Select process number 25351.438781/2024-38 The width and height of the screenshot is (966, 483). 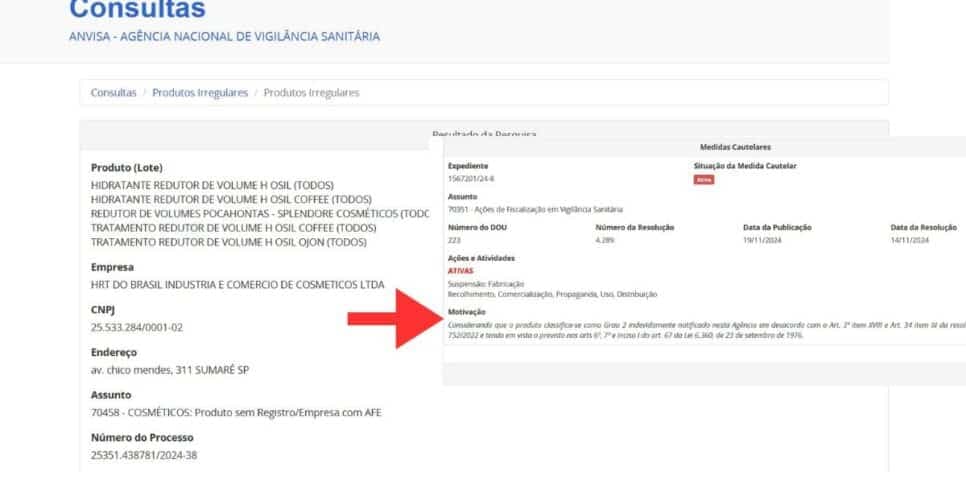pyautogui.click(x=144, y=455)
